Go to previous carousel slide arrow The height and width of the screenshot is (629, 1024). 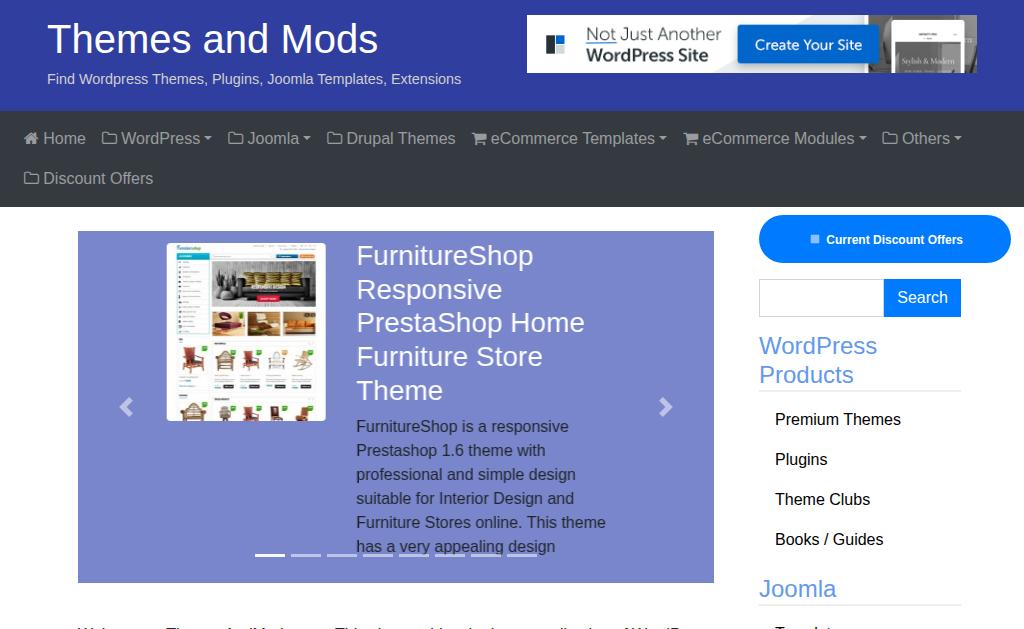126,407
